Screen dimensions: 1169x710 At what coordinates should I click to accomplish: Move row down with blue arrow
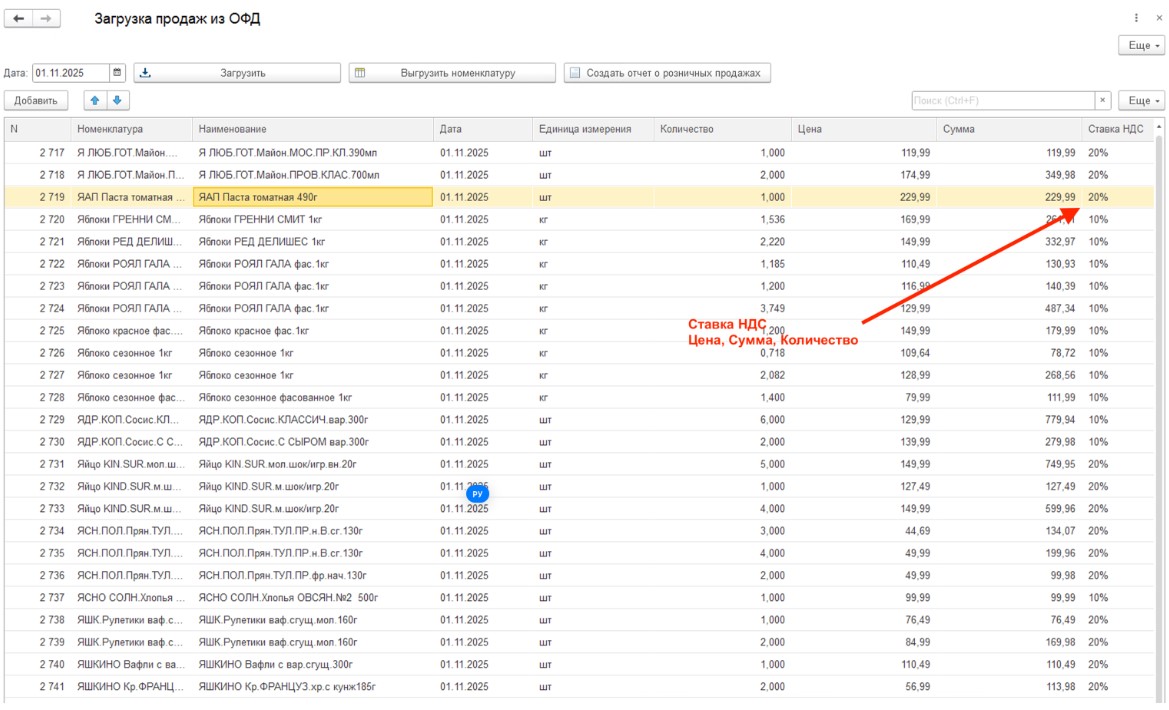[117, 100]
